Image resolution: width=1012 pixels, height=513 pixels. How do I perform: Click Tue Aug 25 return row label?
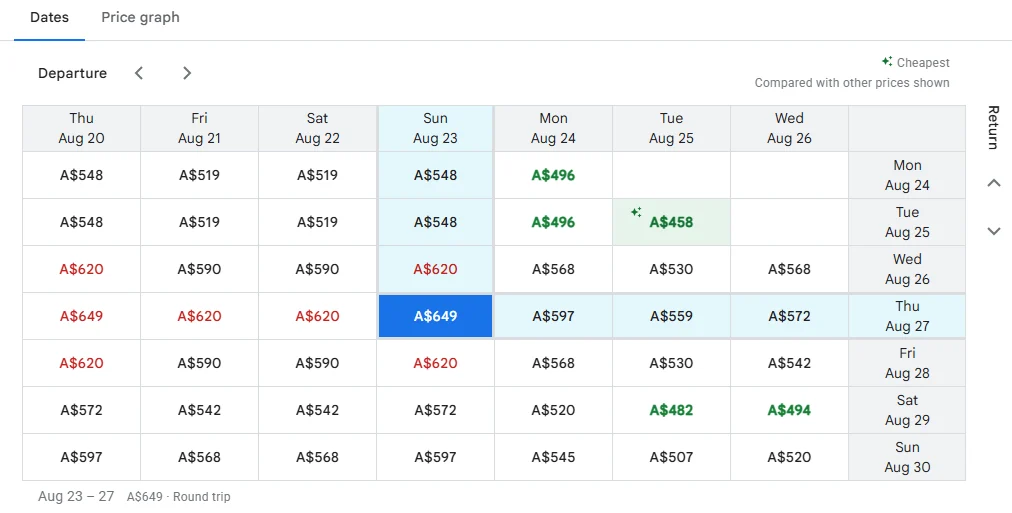(907, 222)
